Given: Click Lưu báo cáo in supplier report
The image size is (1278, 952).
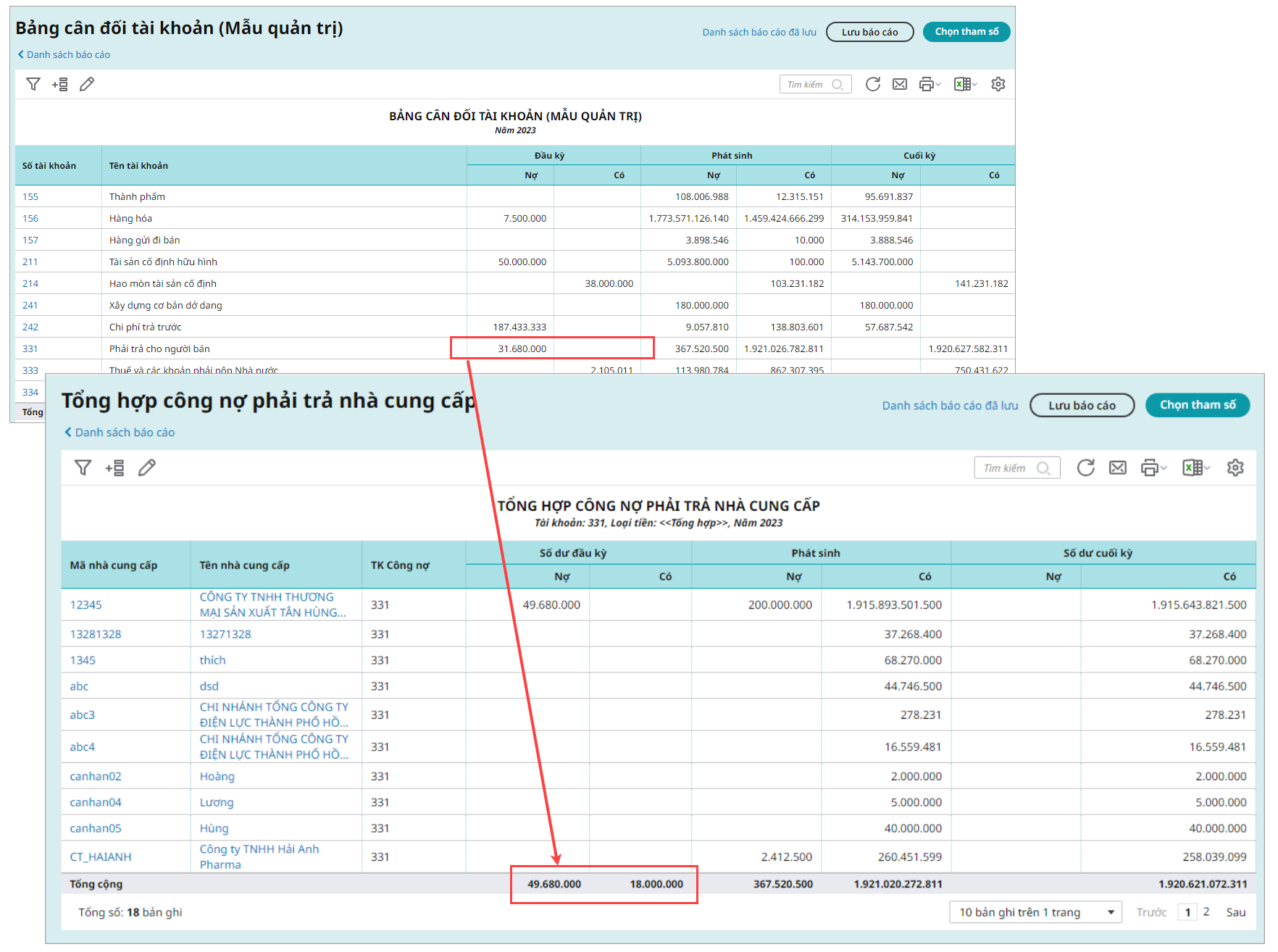Looking at the screenshot, I should 1082,406.
